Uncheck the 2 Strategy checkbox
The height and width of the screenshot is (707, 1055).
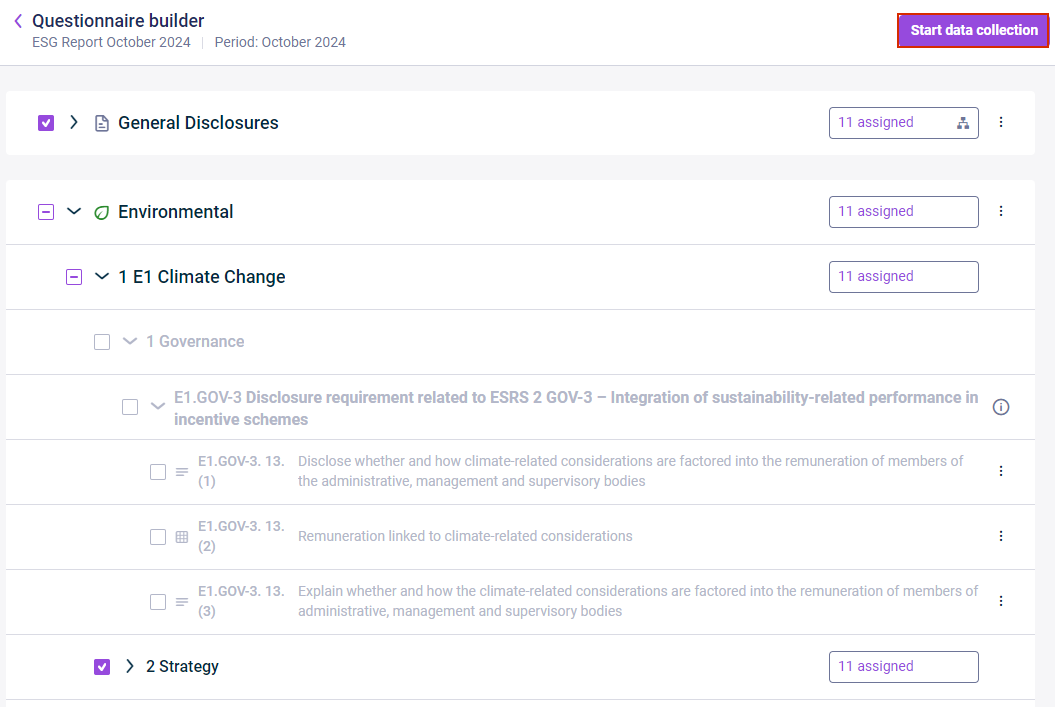coord(102,667)
